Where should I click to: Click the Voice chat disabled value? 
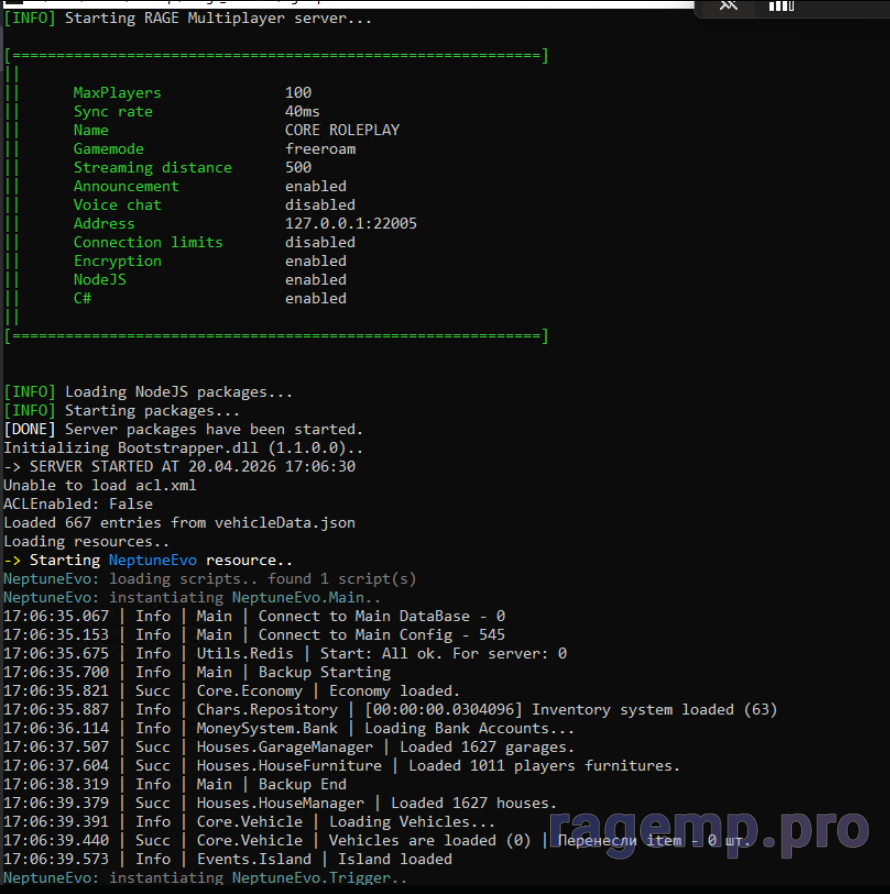[320, 205]
